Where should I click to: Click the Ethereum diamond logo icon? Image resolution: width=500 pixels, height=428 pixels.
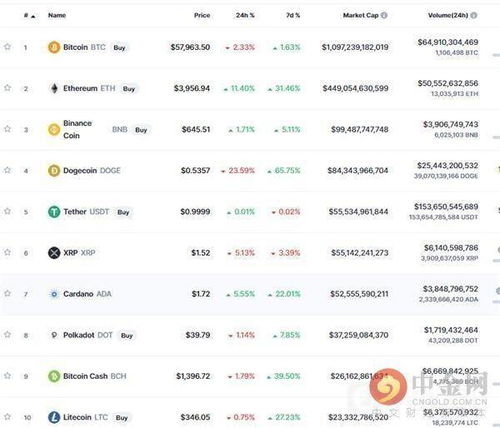pos(54,88)
